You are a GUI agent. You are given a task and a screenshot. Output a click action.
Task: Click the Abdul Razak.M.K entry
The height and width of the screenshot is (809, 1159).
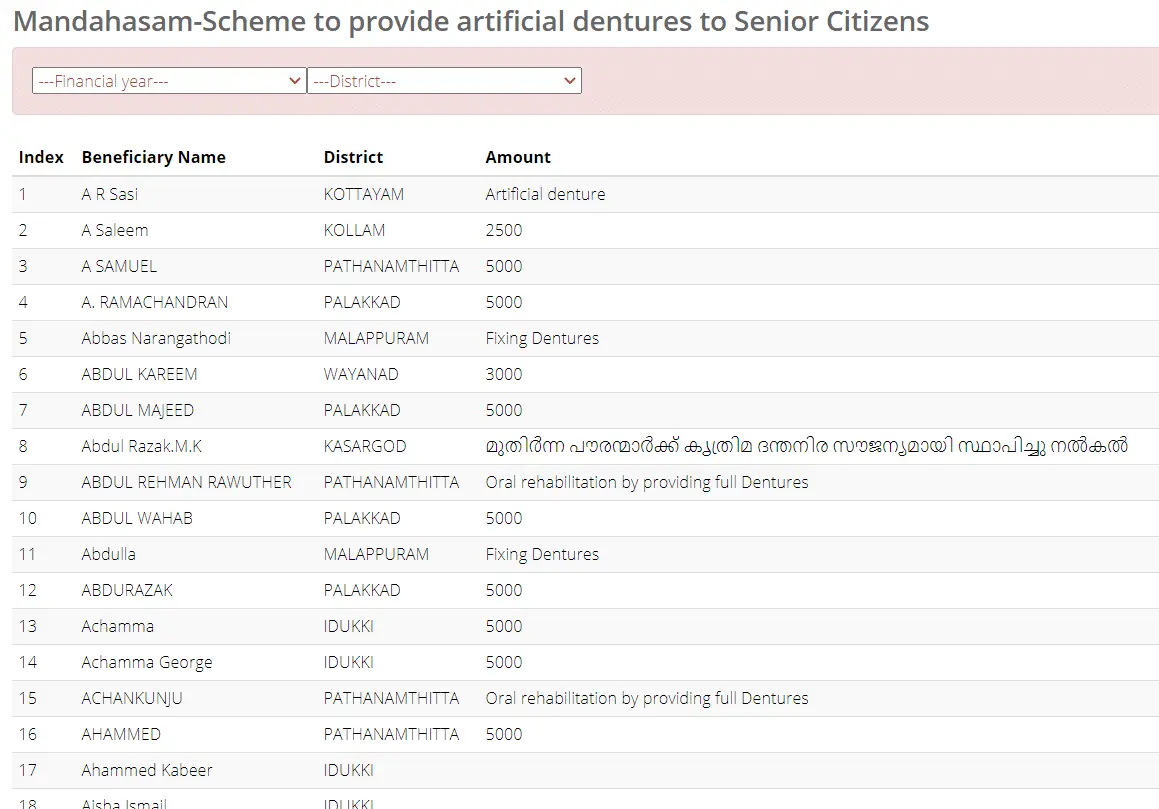pos(142,446)
